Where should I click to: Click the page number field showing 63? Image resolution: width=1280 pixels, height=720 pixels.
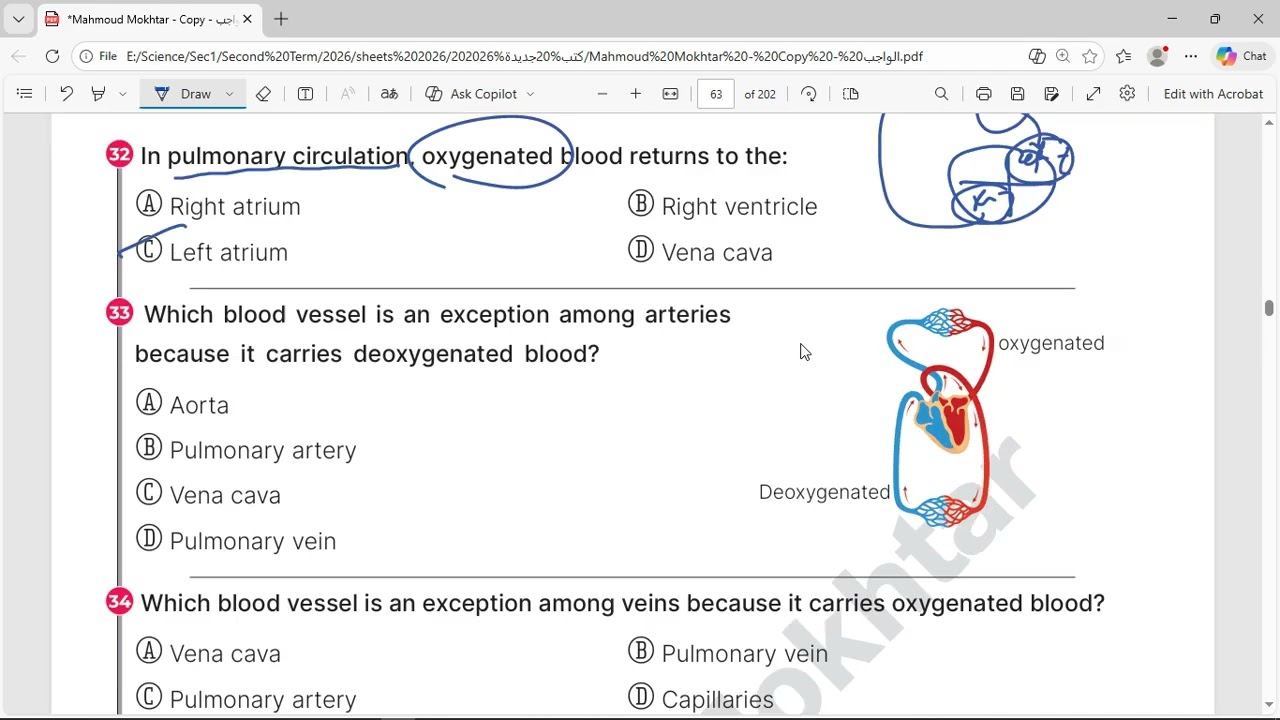[716, 94]
